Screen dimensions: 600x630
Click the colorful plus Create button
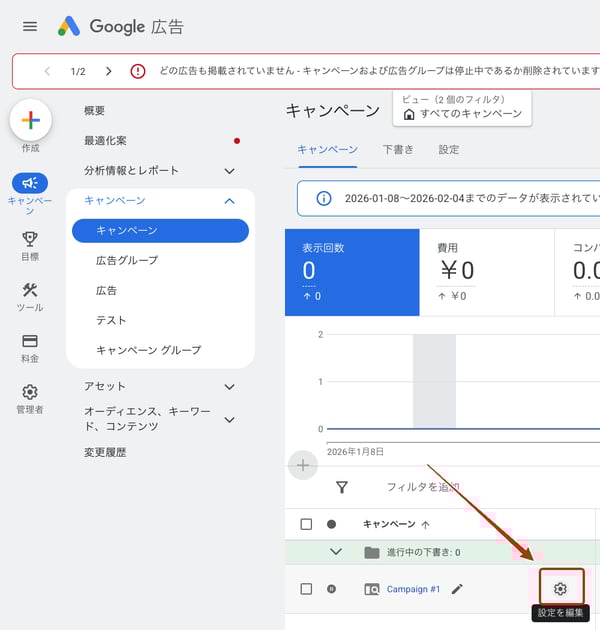(30, 120)
